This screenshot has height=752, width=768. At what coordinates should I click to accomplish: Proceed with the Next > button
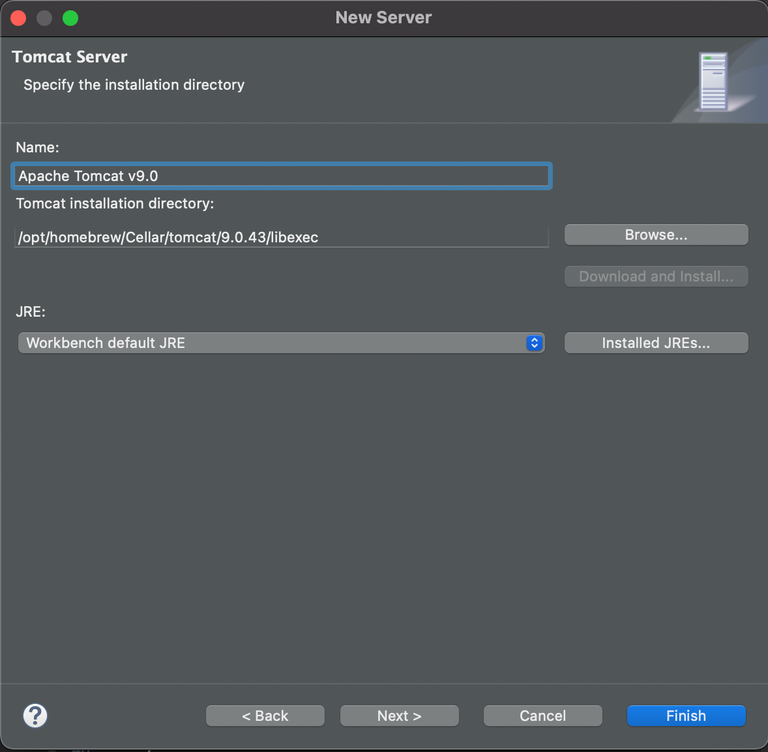[x=399, y=716]
